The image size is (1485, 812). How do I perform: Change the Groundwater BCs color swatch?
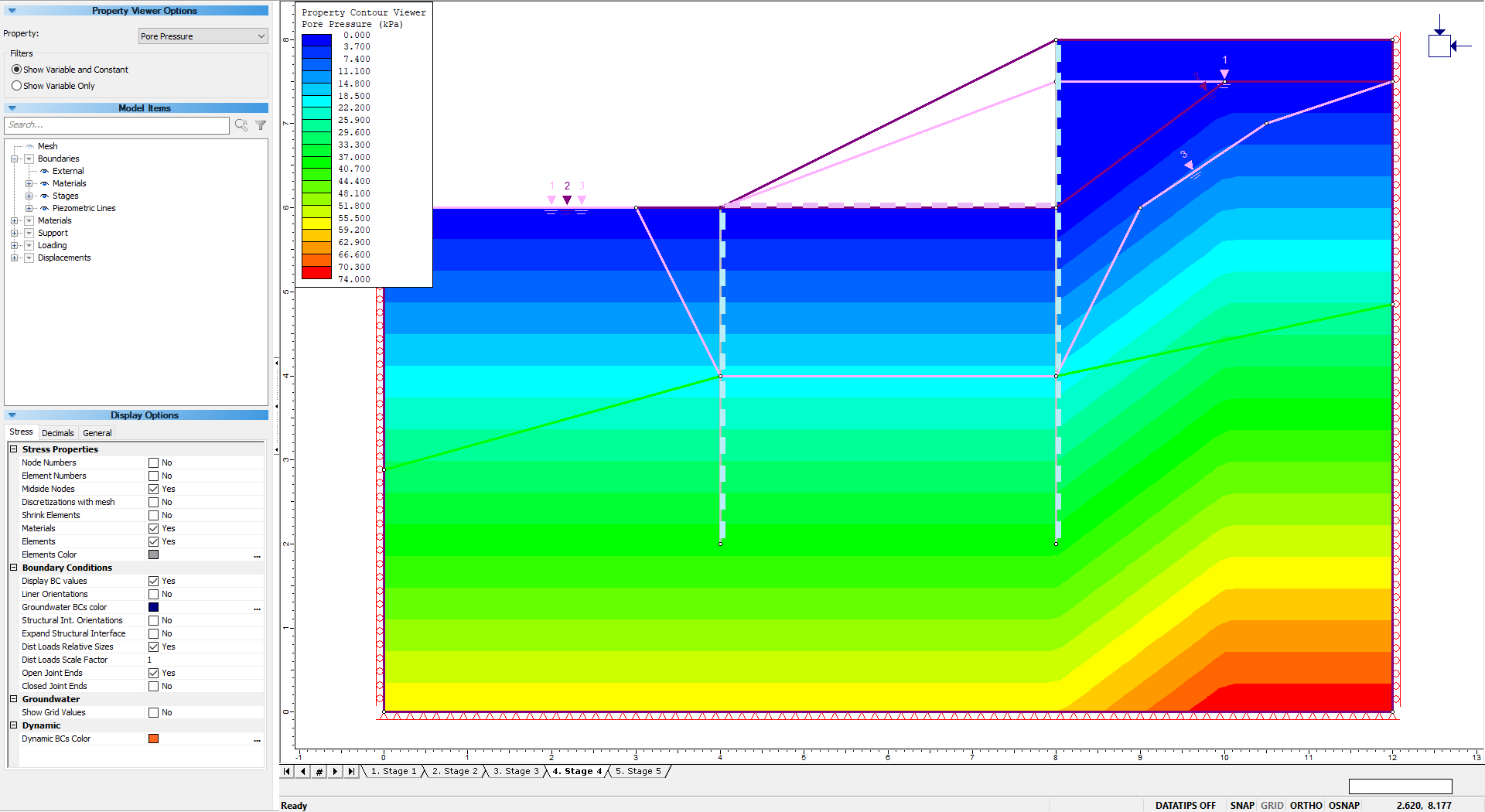tap(154, 607)
